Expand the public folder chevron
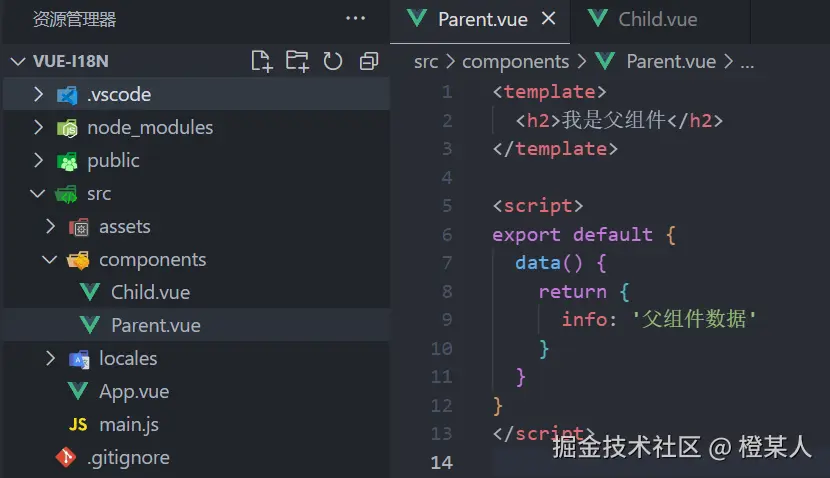 pyautogui.click(x=38, y=160)
